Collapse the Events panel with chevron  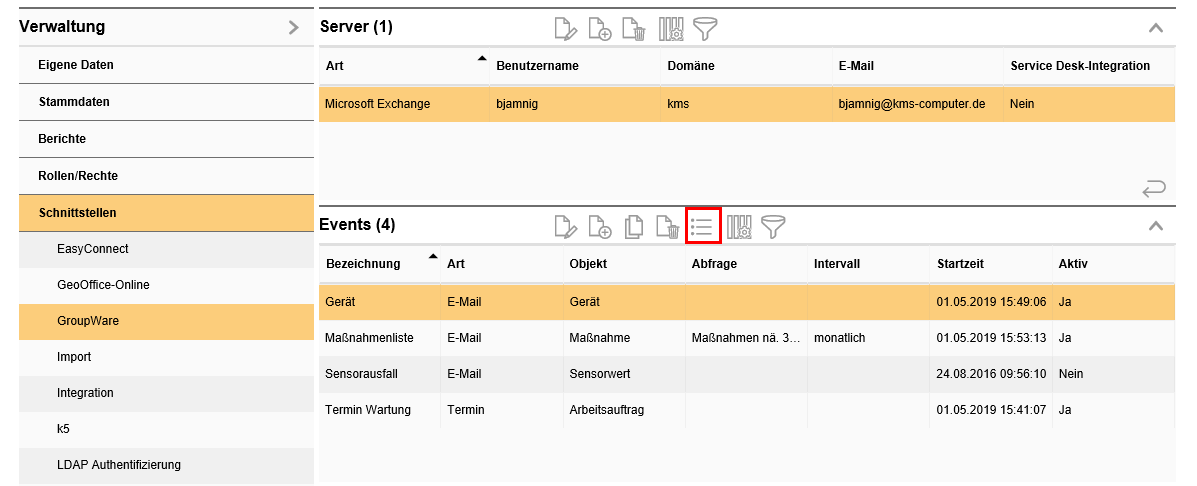[x=1156, y=226]
